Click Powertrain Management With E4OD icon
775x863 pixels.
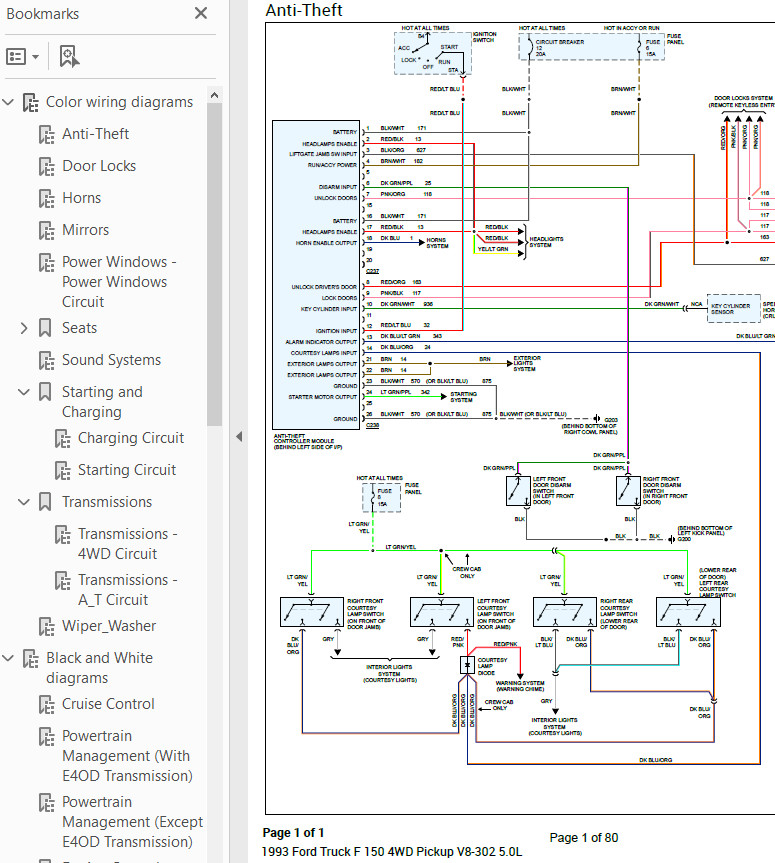click(47, 736)
